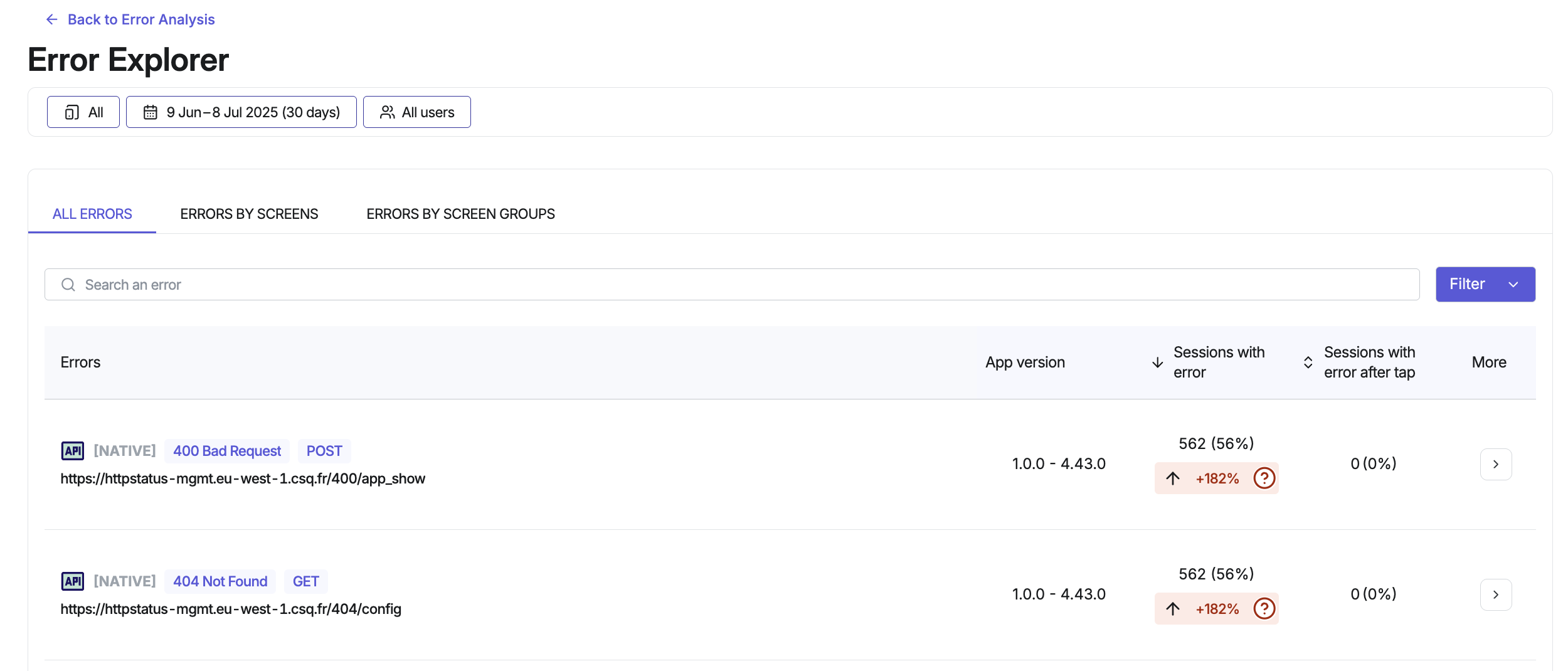Click the back arrow beside Back to Error Analysis
This screenshot has width=1568, height=671.
point(51,19)
